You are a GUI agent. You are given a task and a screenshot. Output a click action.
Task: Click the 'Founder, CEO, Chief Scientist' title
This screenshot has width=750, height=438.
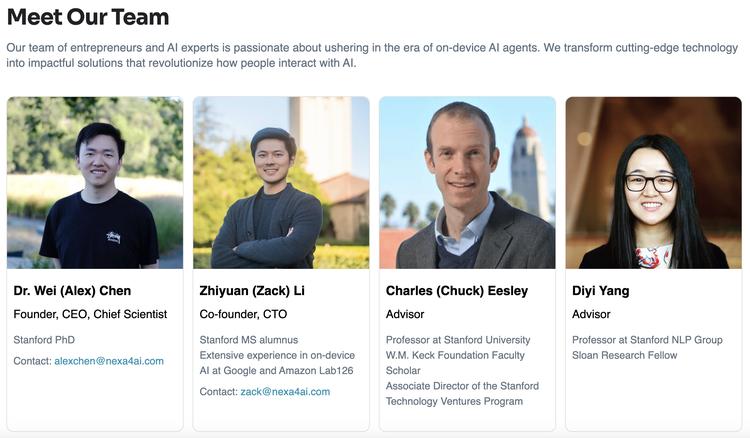click(x=90, y=314)
